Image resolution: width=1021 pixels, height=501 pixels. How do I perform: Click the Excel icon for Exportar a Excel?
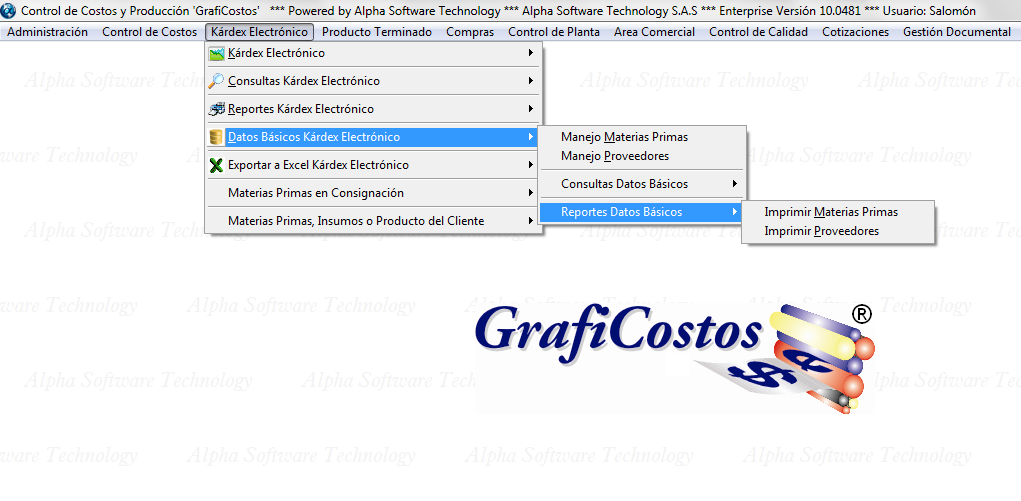[x=217, y=165]
